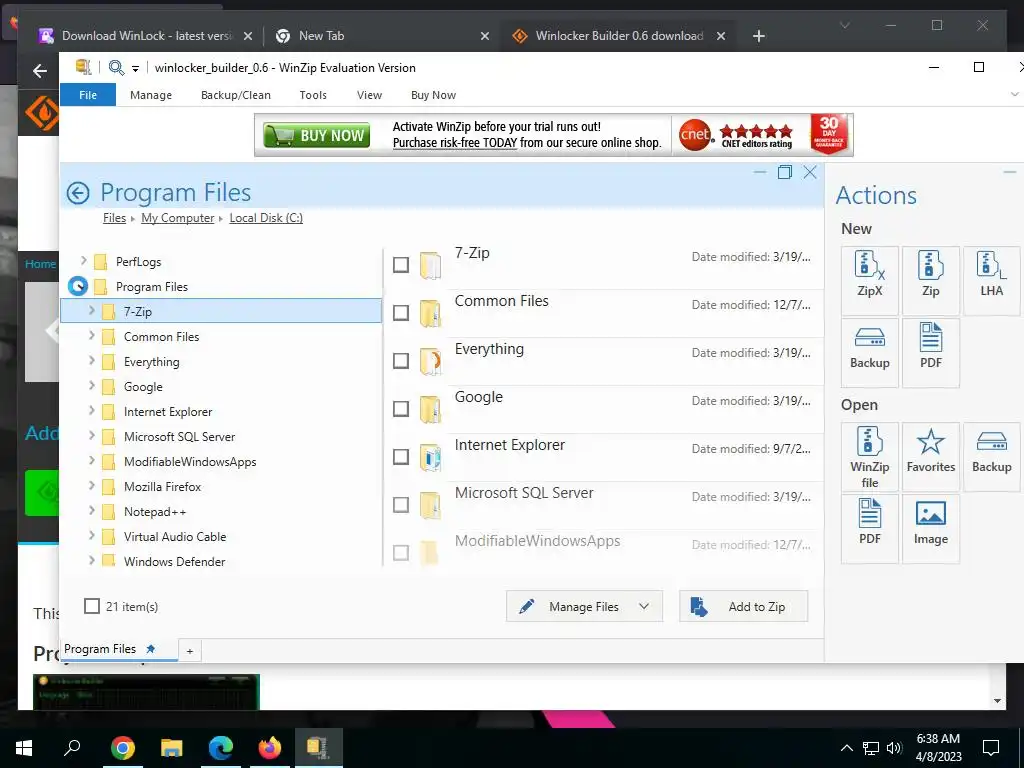Close the file pane with X
This screenshot has width=1024, height=768.
(810, 172)
